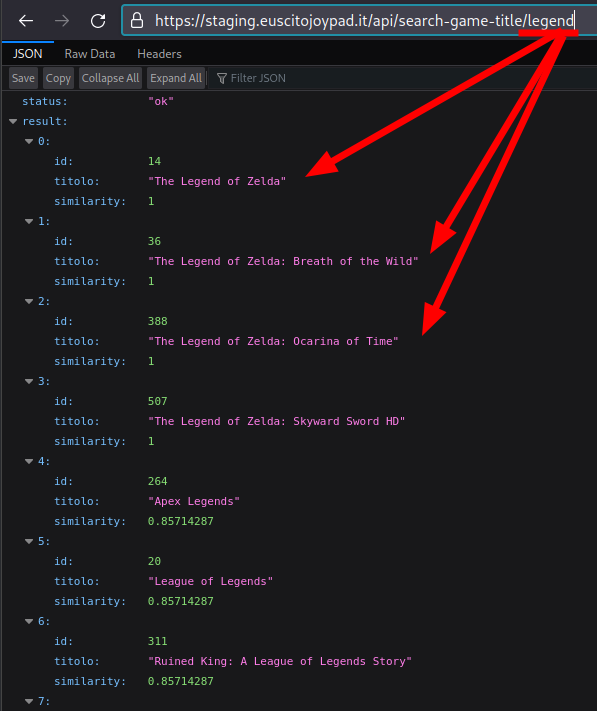Viewport: 597px width, 711px height.
Task: Click the padlock site security icon
Action: [137, 21]
